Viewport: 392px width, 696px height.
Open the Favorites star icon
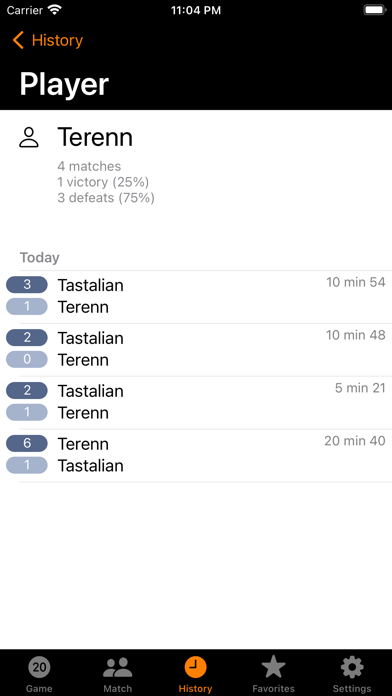coord(273,667)
